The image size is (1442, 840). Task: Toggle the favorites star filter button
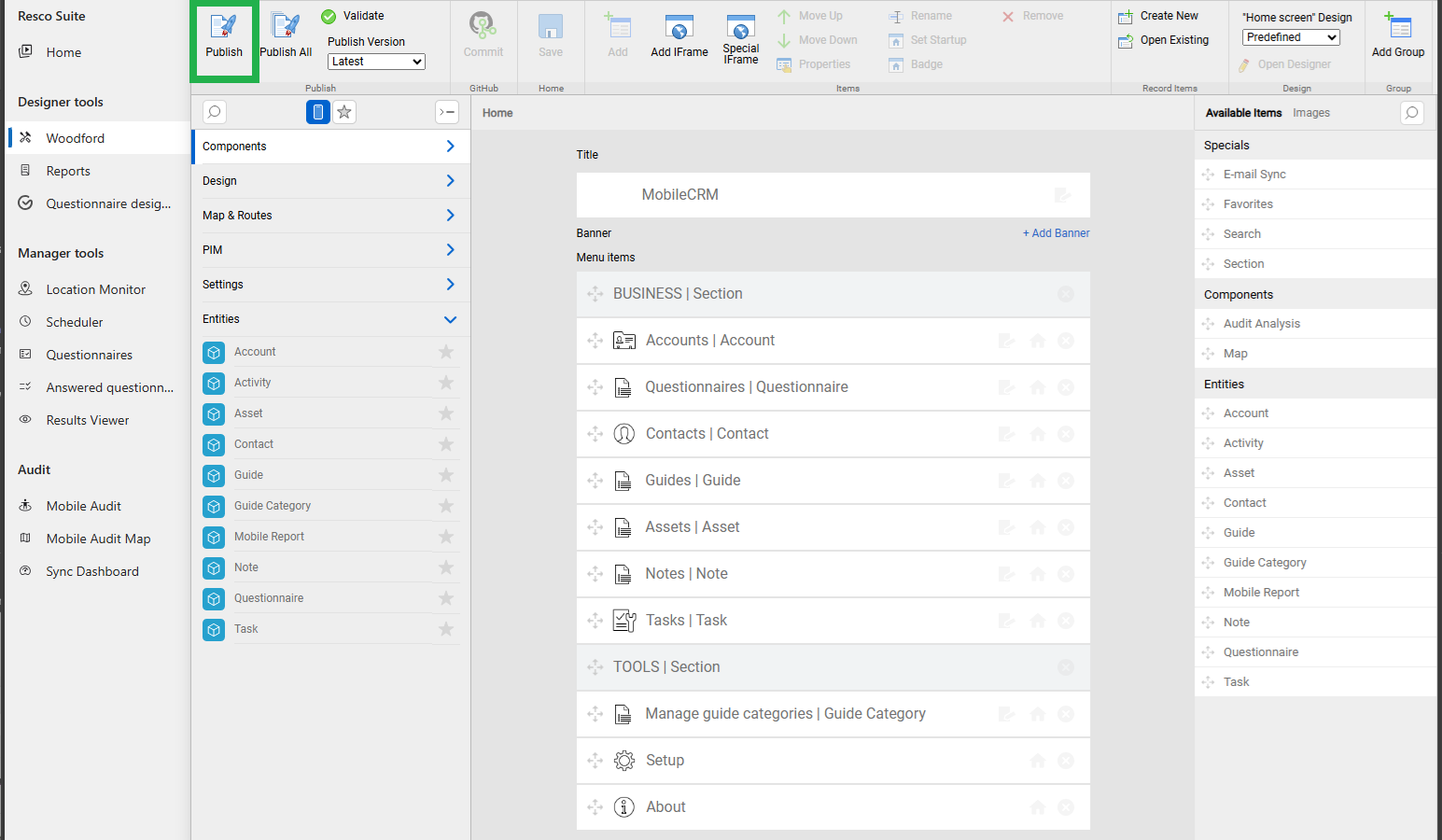(x=344, y=112)
